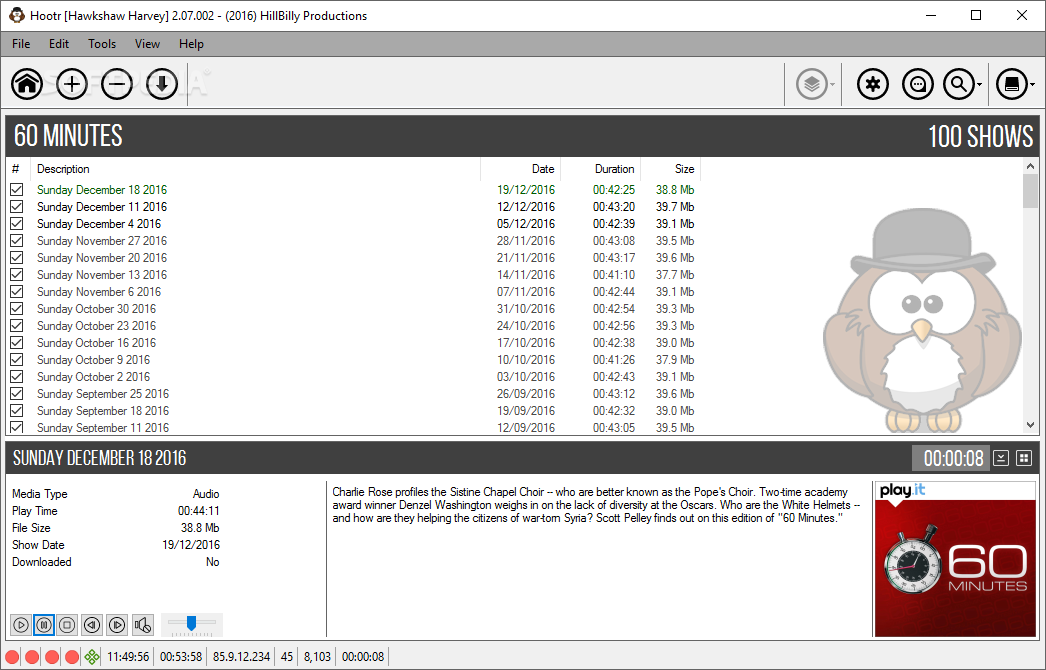Click the show list scrollbar thumb
This screenshot has width=1046, height=670.
pos(1030,191)
